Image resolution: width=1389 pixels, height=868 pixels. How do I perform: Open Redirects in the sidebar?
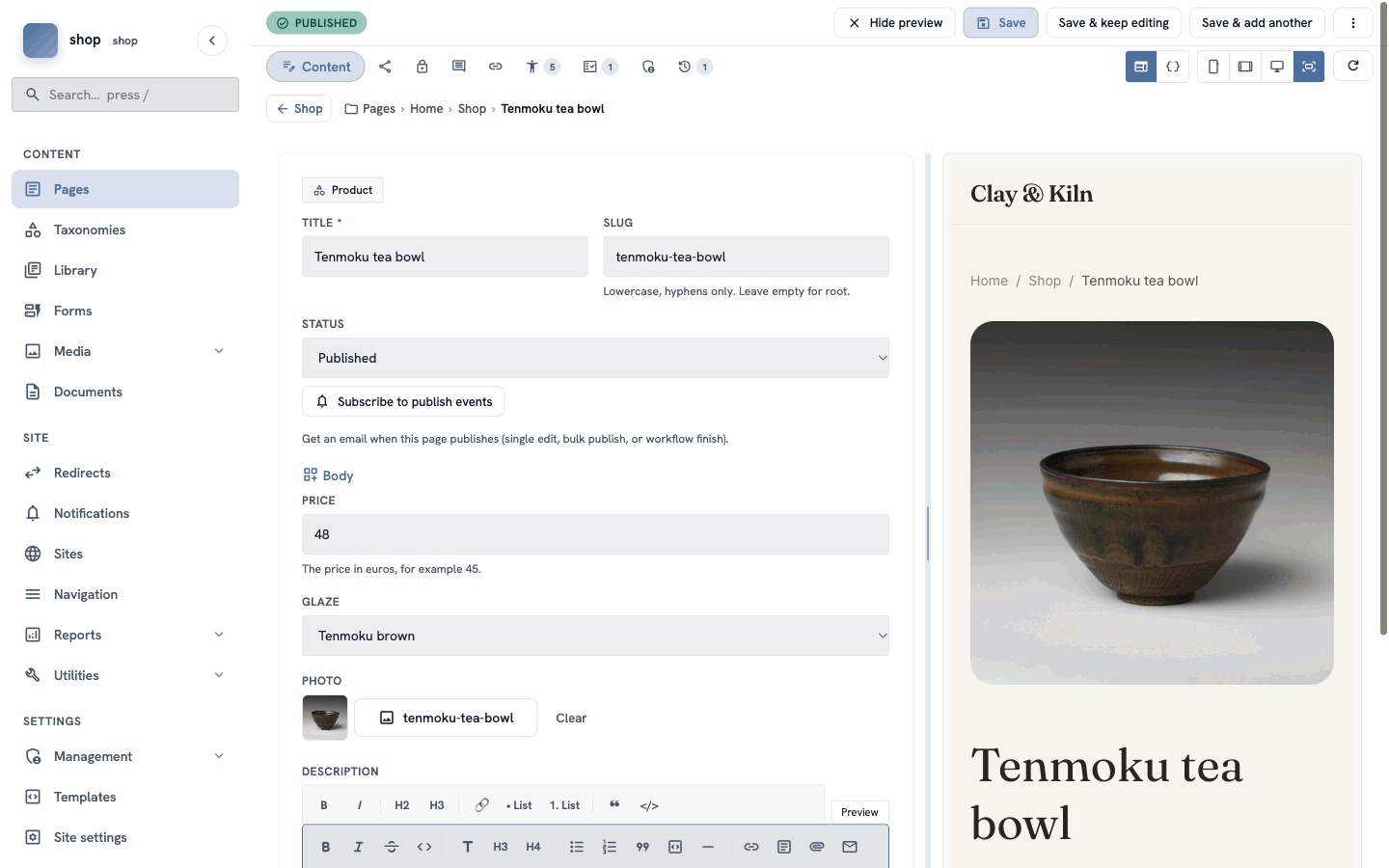[x=125, y=473]
